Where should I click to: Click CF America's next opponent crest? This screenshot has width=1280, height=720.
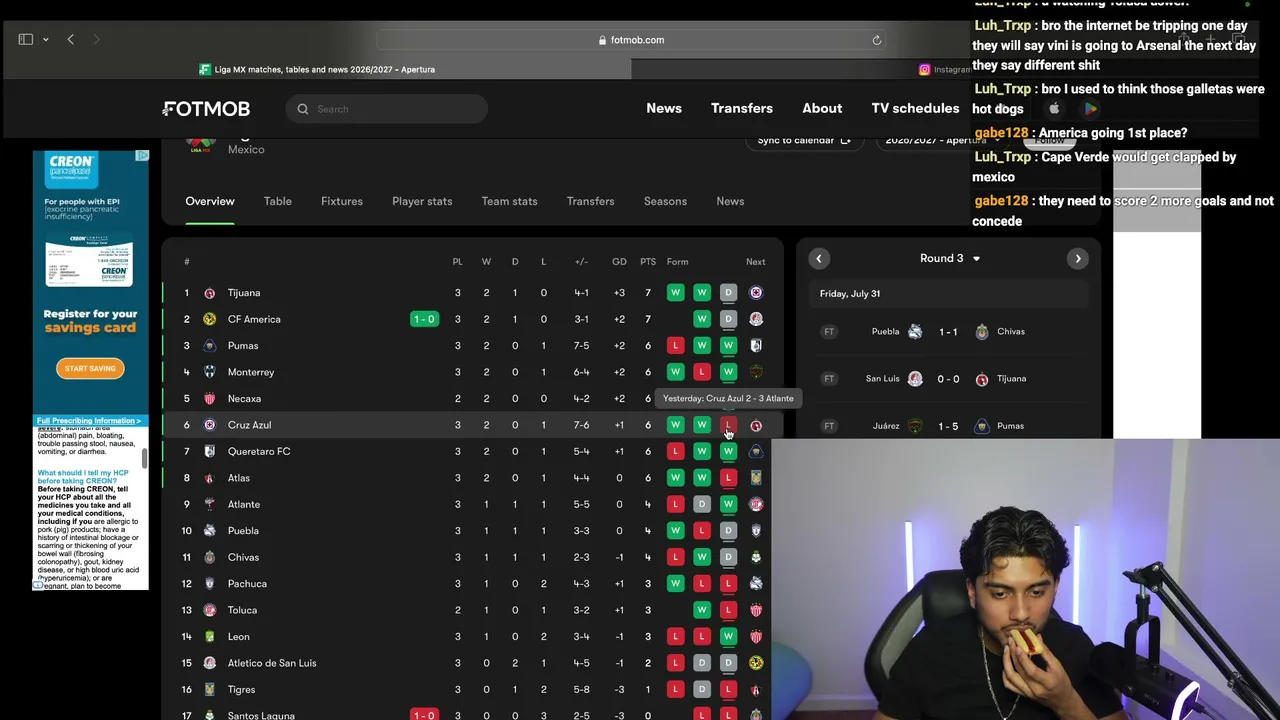tap(756, 319)
